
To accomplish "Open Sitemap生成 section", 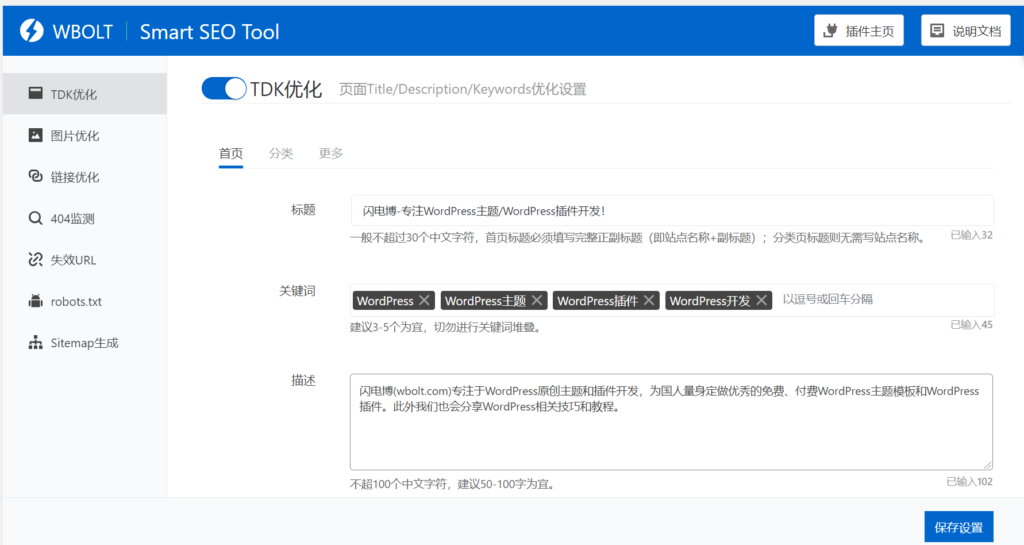I will click(84, 343).
